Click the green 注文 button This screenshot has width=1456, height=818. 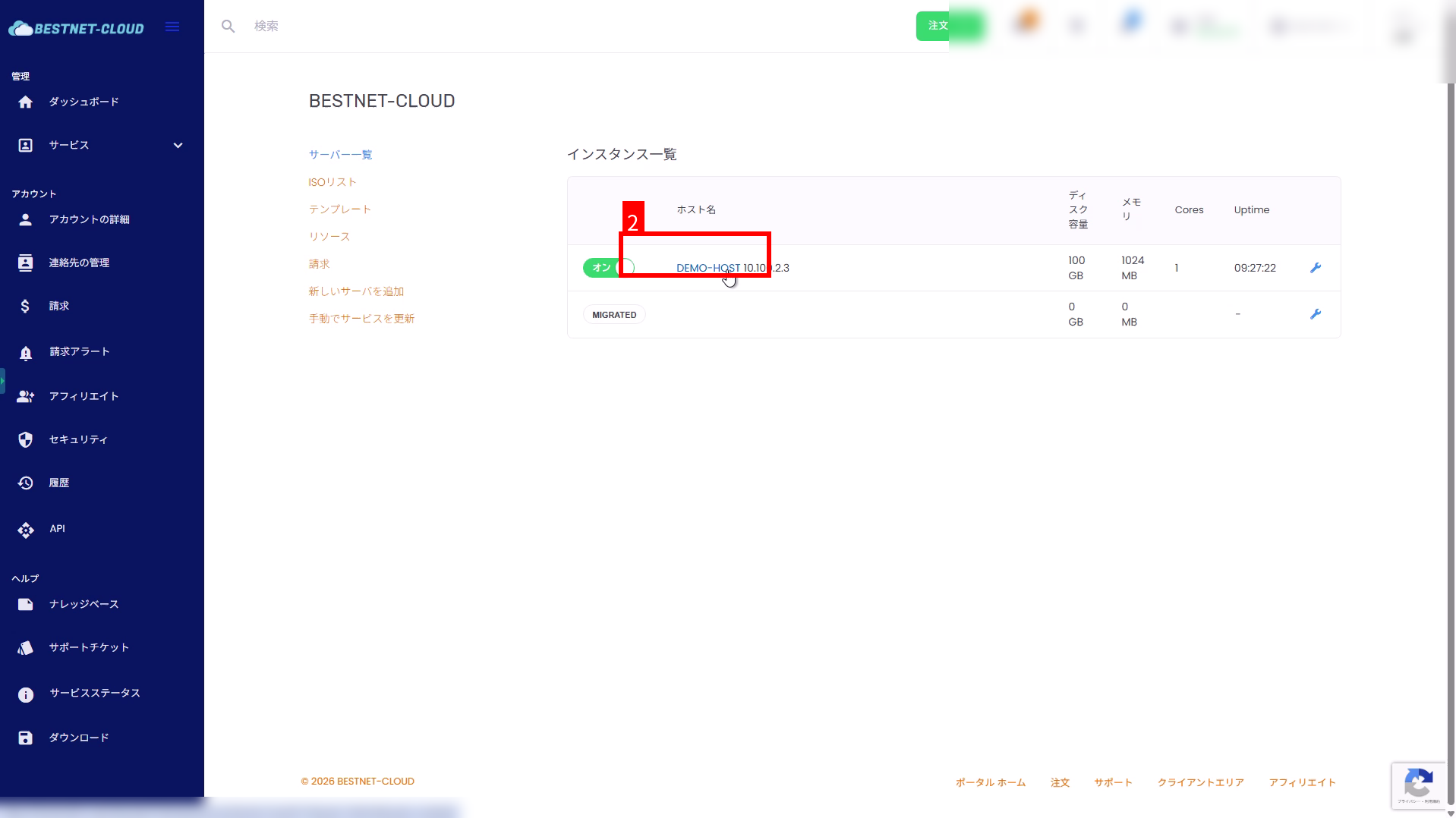938,26
